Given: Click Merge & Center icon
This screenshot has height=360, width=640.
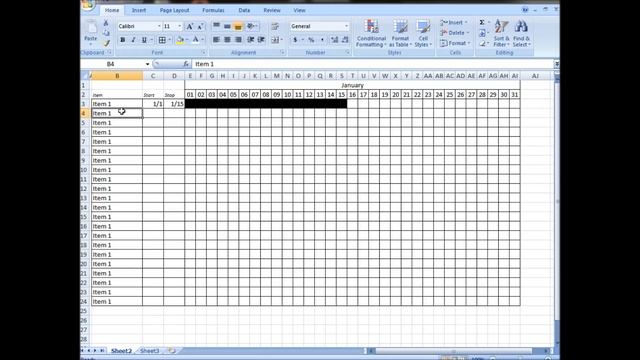Looking at the screenshot, I should click(x=275, y=40).
